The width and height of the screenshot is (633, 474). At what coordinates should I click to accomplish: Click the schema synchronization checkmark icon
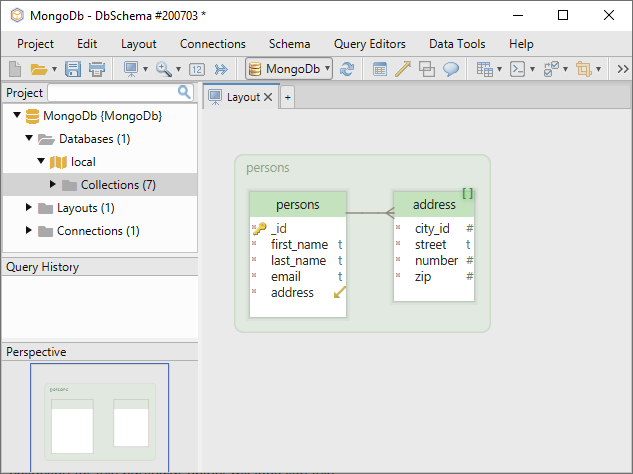pos(551,69)
